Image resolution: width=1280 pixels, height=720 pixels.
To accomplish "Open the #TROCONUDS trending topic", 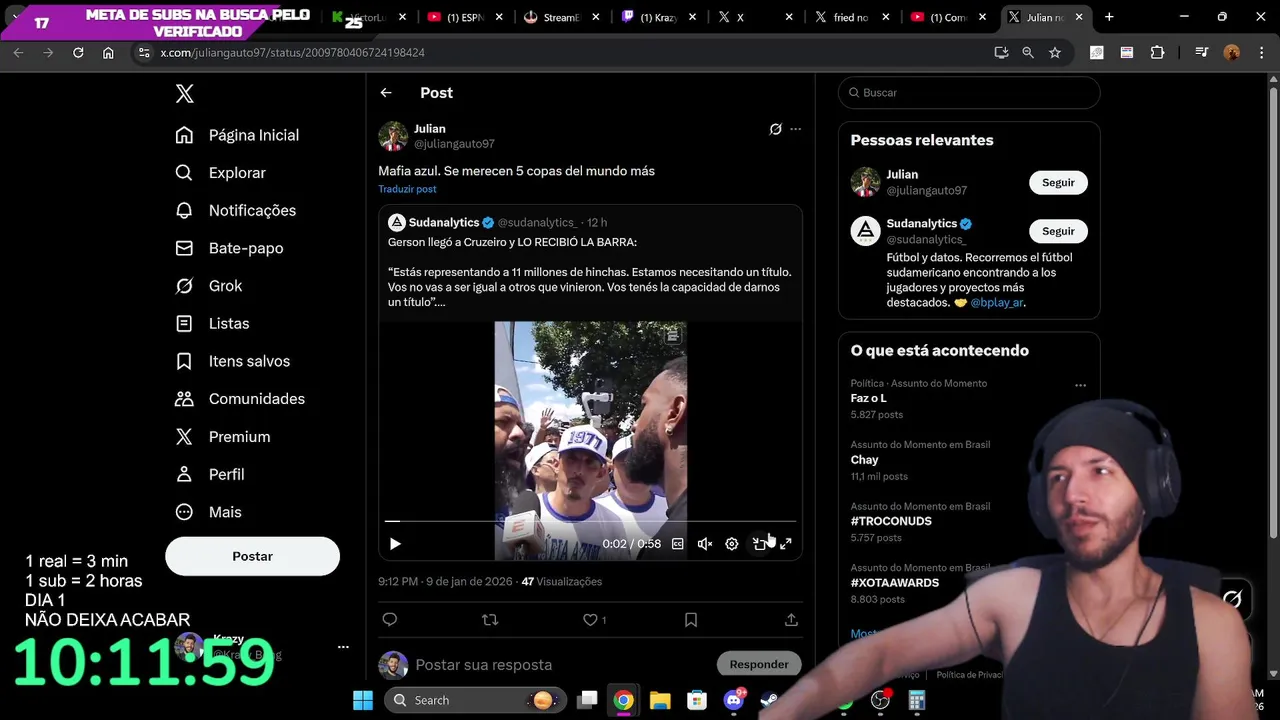I will [891, 521].
